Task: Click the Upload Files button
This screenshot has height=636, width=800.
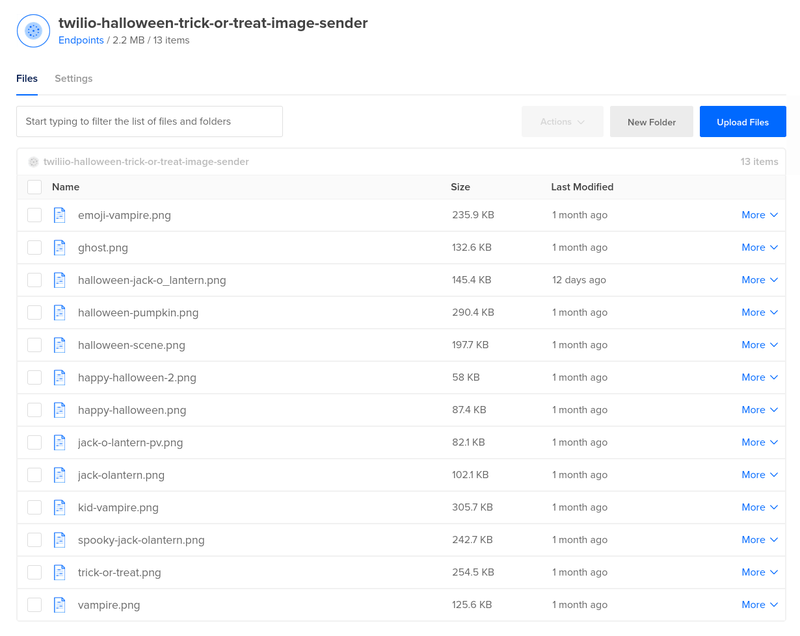Action: [x=743, y=122]
